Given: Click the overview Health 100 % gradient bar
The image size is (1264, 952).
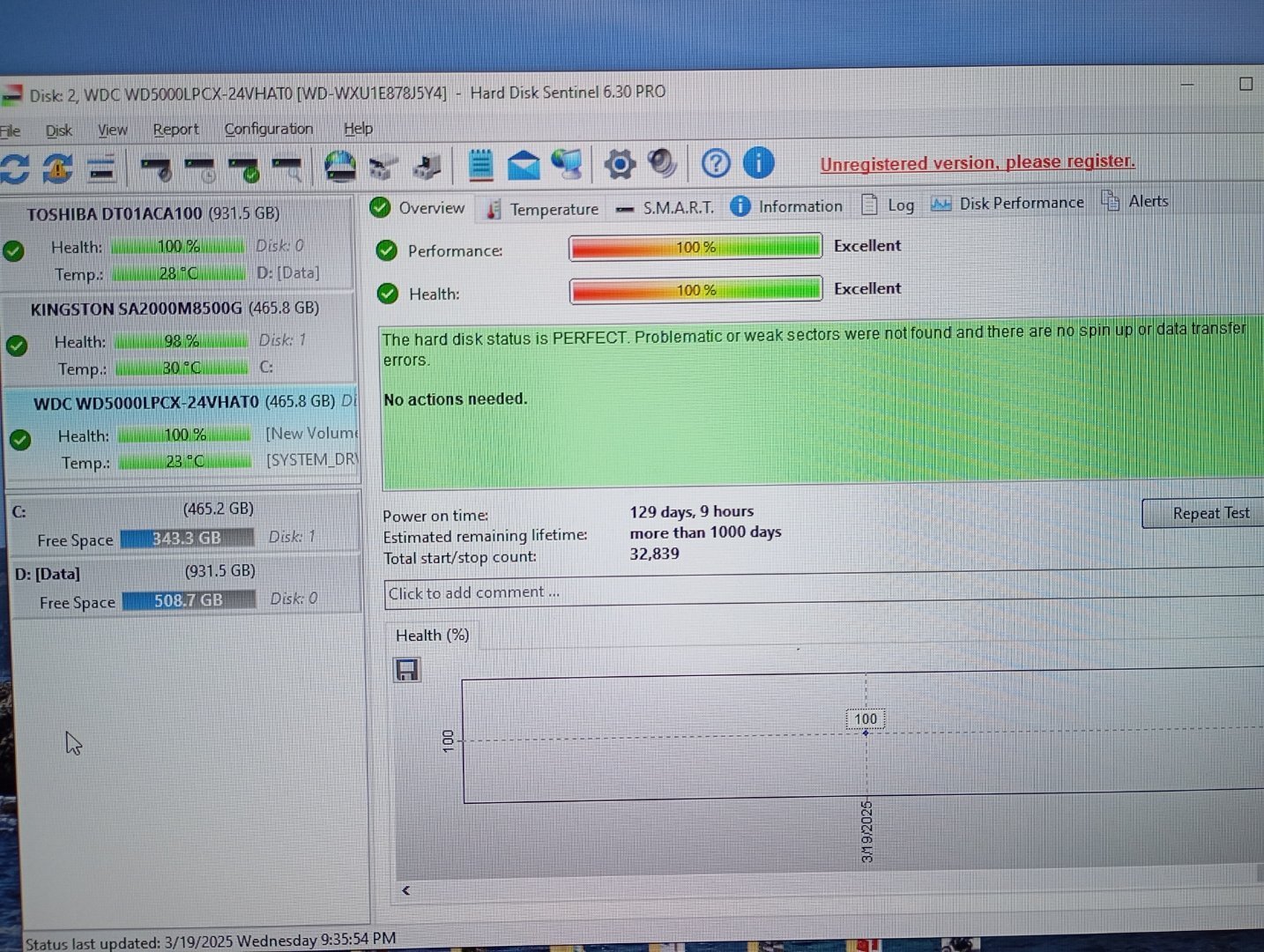Looking at the screenshot, I should click(696, 290).
